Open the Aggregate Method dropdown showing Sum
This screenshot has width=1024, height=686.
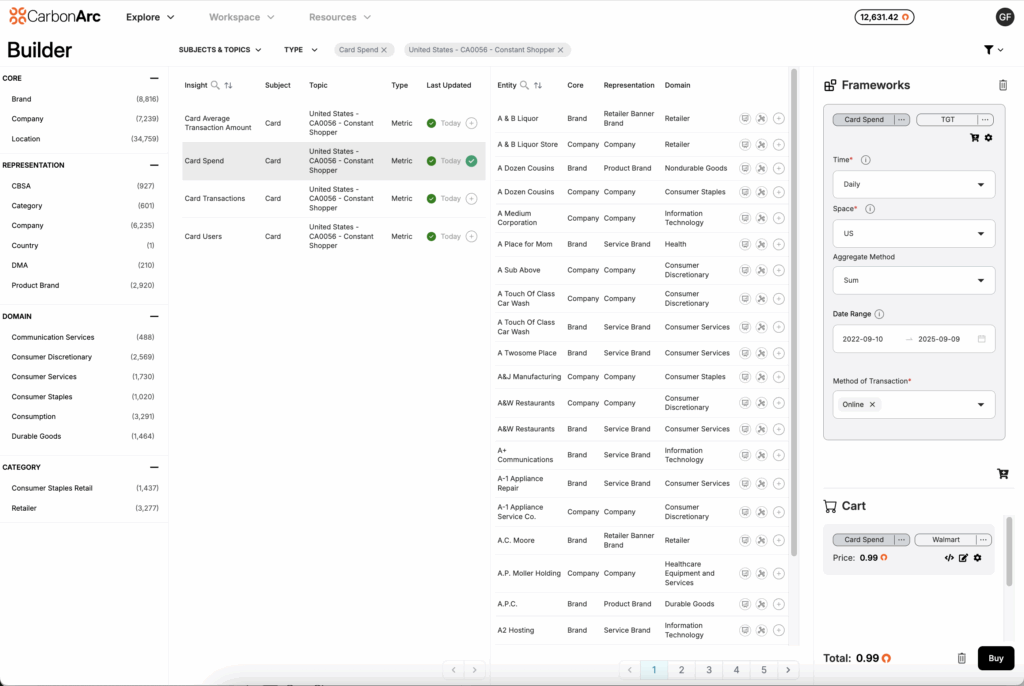point(914,280)
